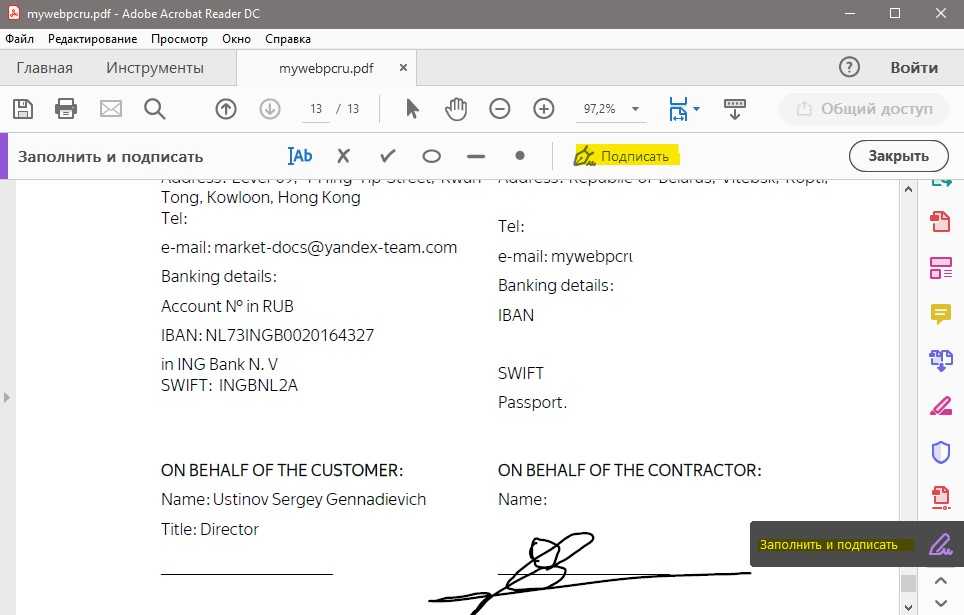Click the envelope email icon
The image size is (964, 615).
click(x=110, y=109)
